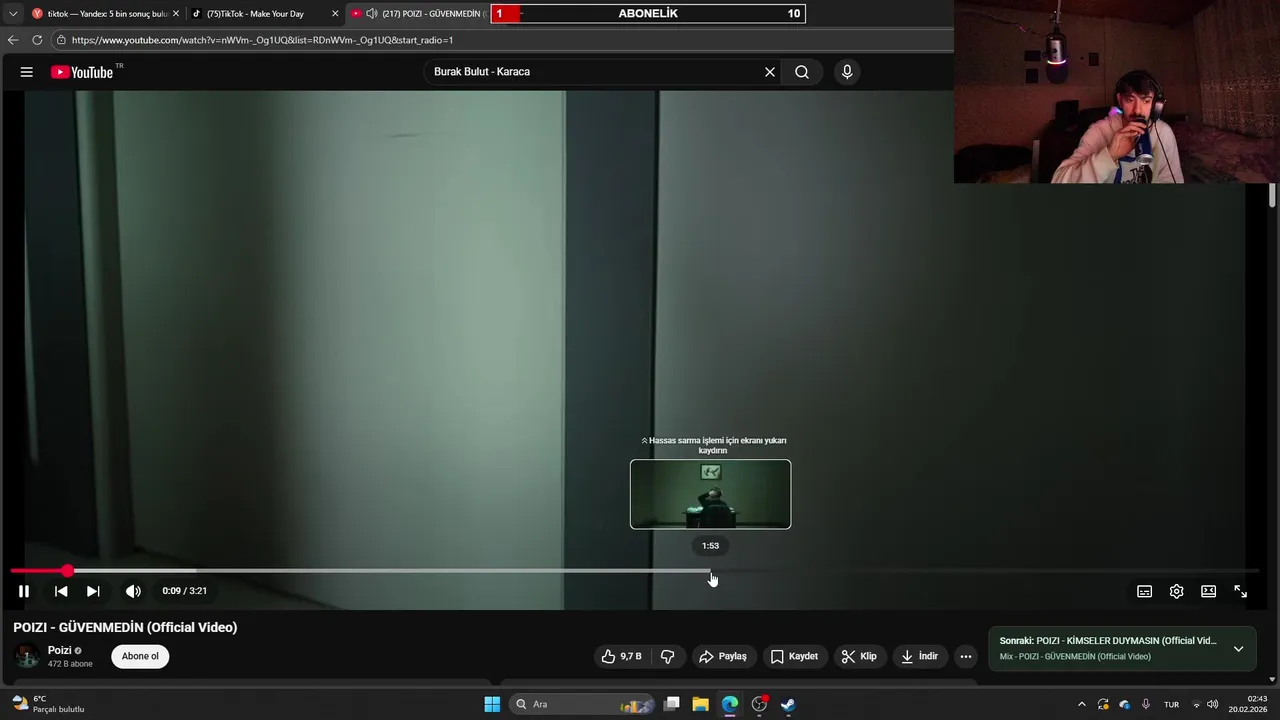Mute the YouTube tab via its speaker icon

(x=372, y=14)
